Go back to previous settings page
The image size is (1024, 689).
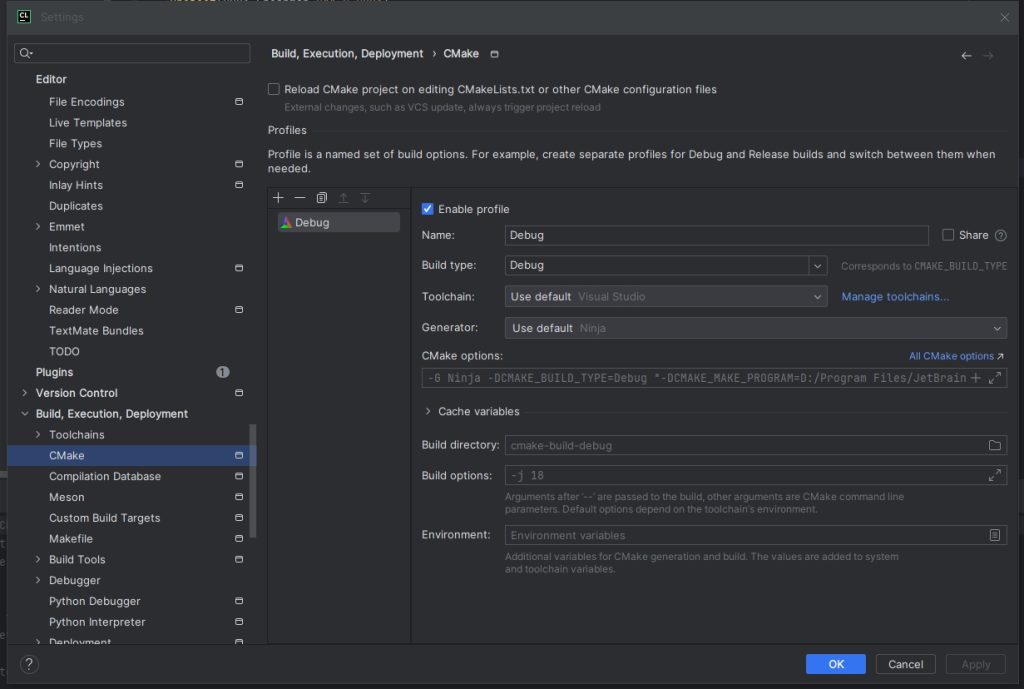[x=967, y=56]
